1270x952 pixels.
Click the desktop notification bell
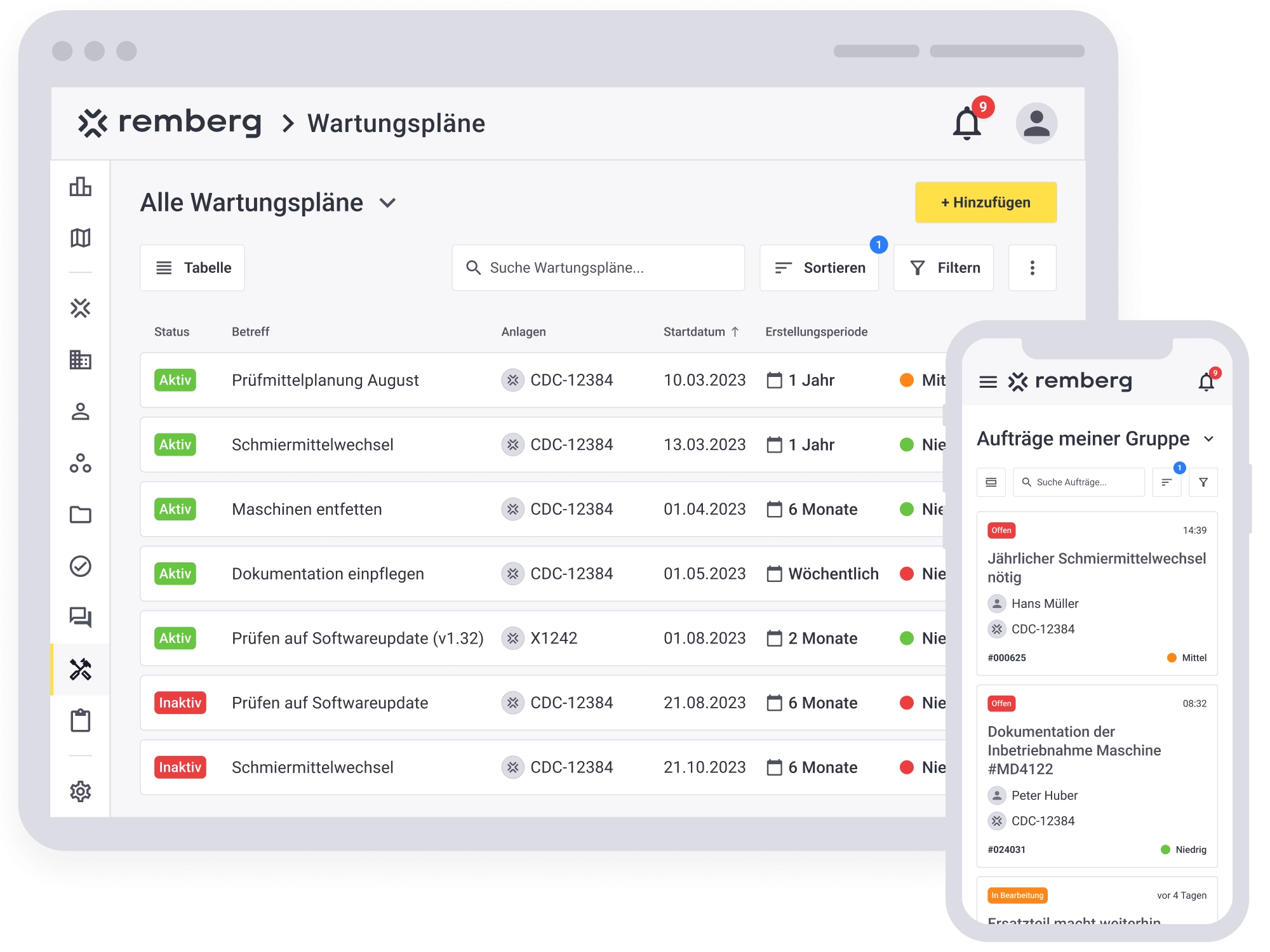pyautogui.click(x=967, y=123)
